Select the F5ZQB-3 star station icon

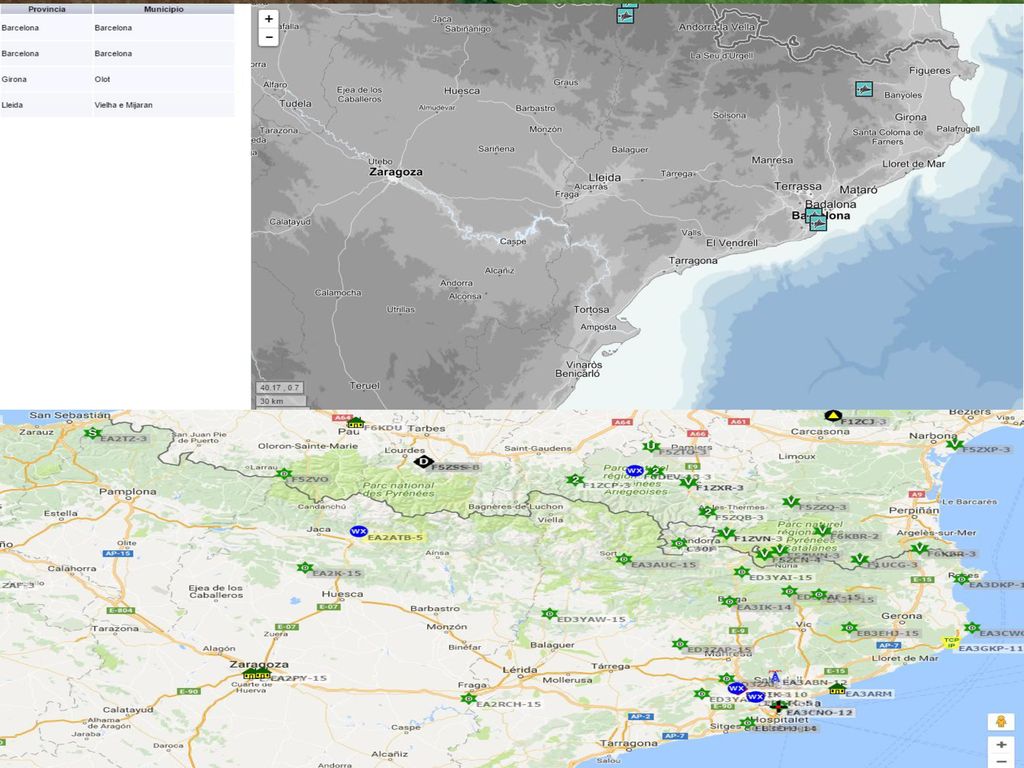[708, 511]
